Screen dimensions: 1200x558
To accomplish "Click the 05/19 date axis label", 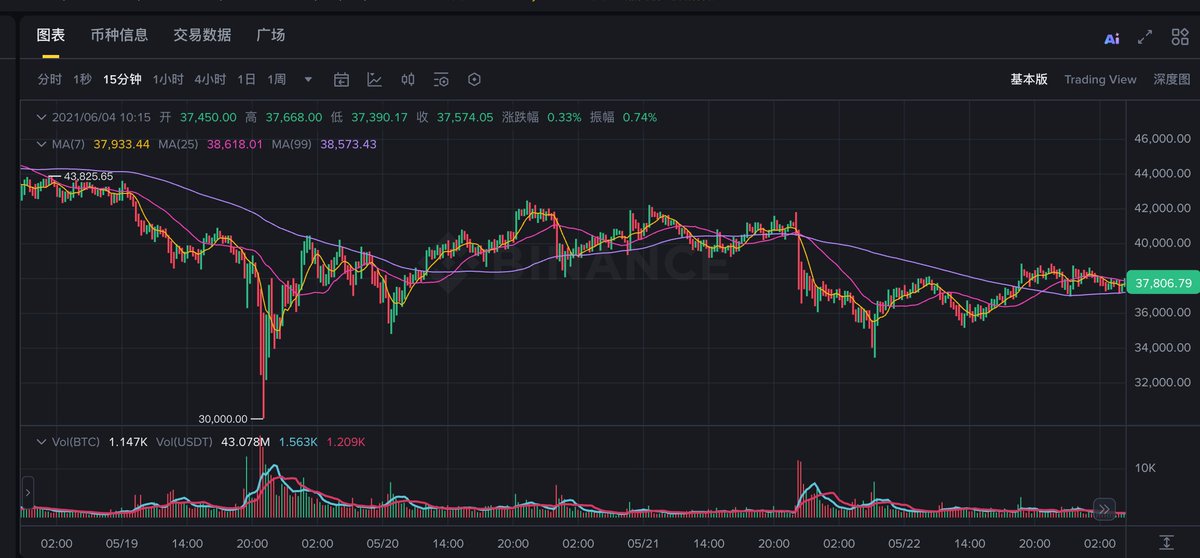I will [x=121, y=543].
